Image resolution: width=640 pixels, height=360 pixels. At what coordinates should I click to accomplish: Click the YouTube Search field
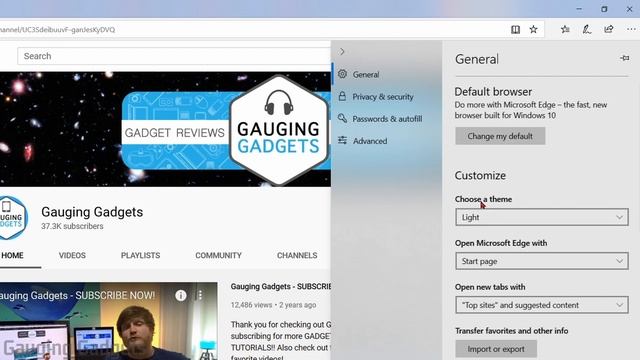click(x=173, y=56)
